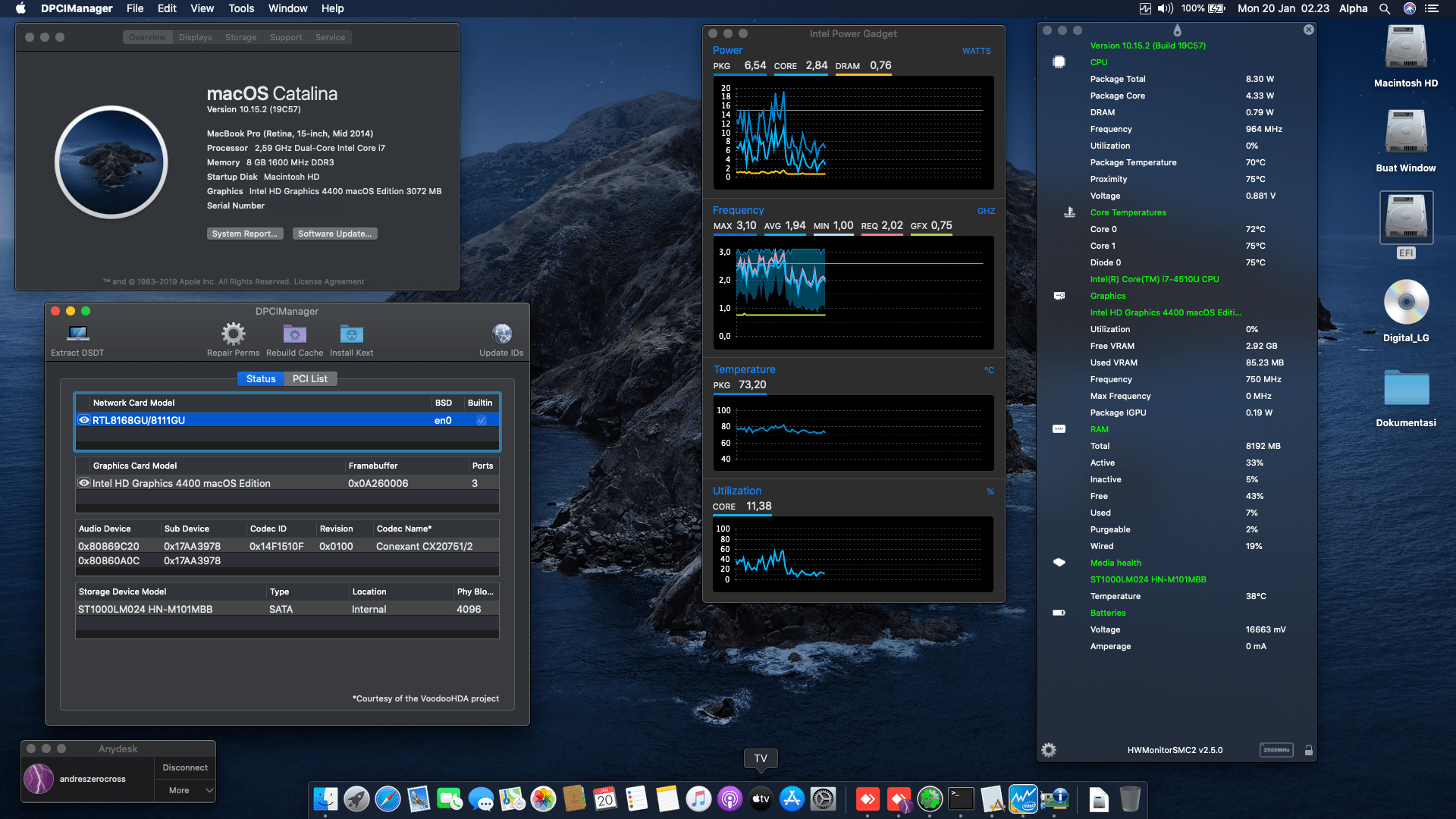Open the Apple menu
Viewport: 1456px width, 819px height.
coord(20,8)
